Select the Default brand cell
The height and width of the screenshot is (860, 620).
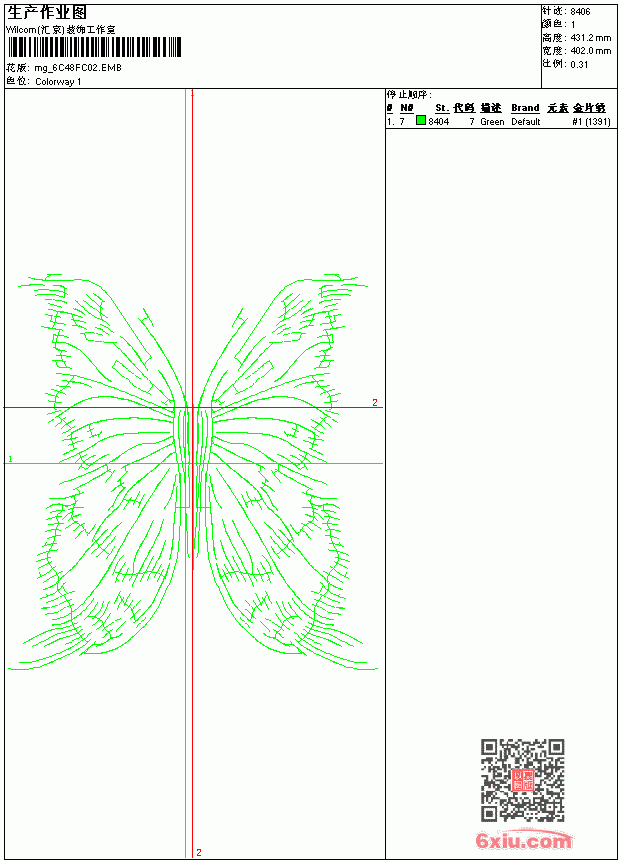click(526, 122)
